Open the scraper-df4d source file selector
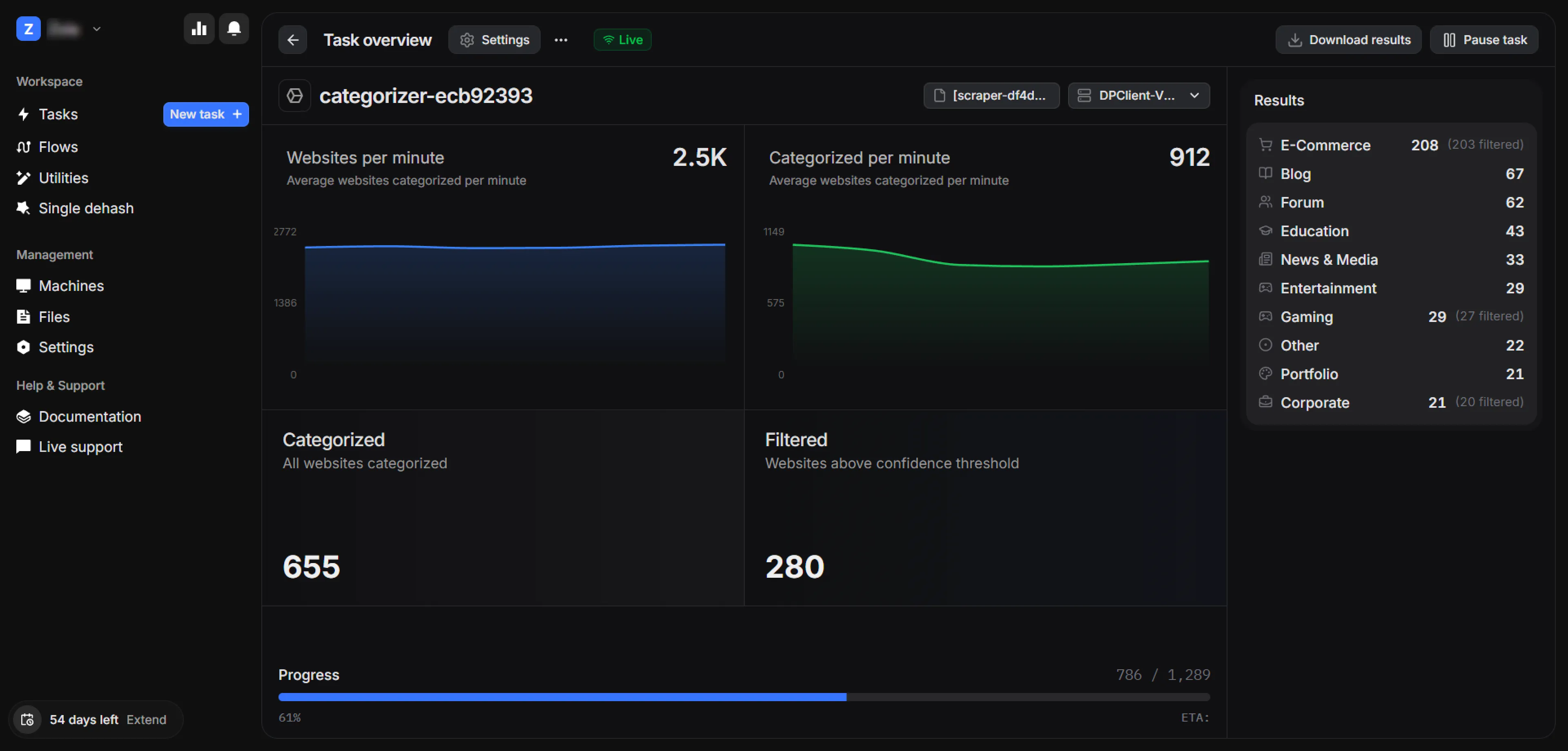 [x=991, y=96]
